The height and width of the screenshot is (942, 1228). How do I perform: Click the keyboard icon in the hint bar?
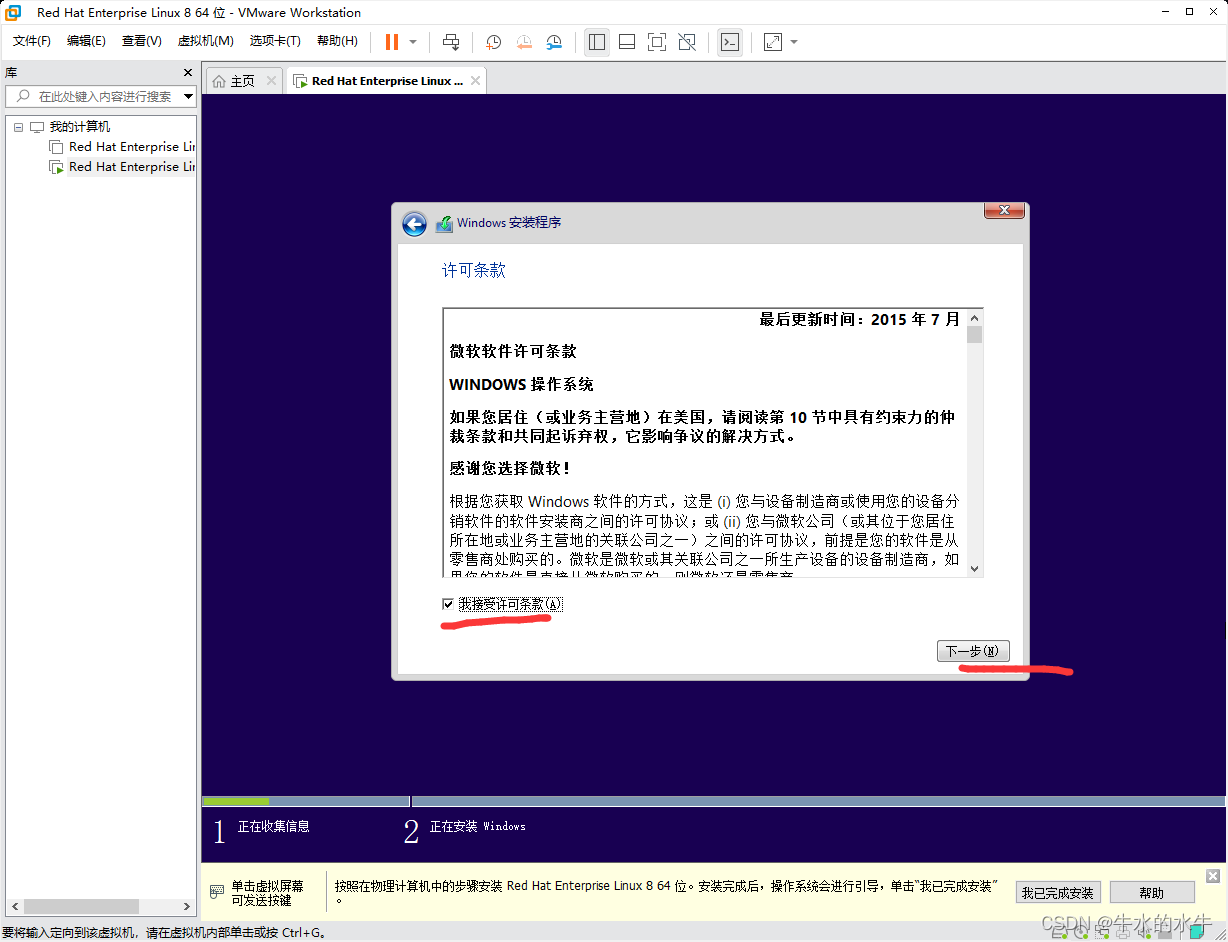click(x=217, y=892)
